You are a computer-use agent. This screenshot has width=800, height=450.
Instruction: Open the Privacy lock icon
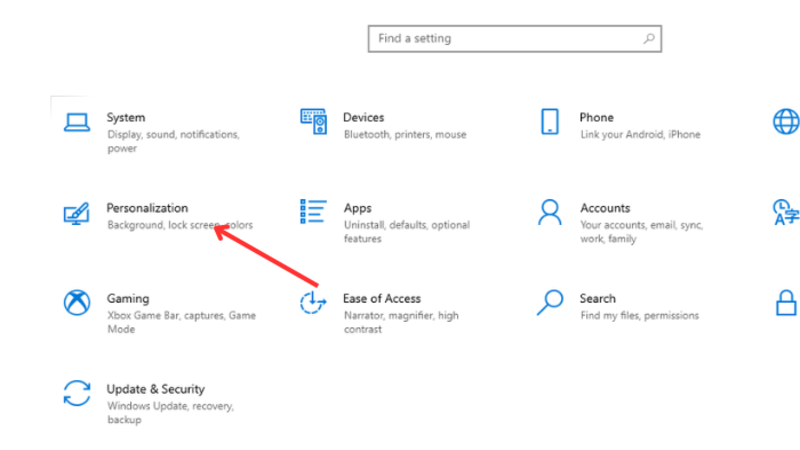point(786,303)
